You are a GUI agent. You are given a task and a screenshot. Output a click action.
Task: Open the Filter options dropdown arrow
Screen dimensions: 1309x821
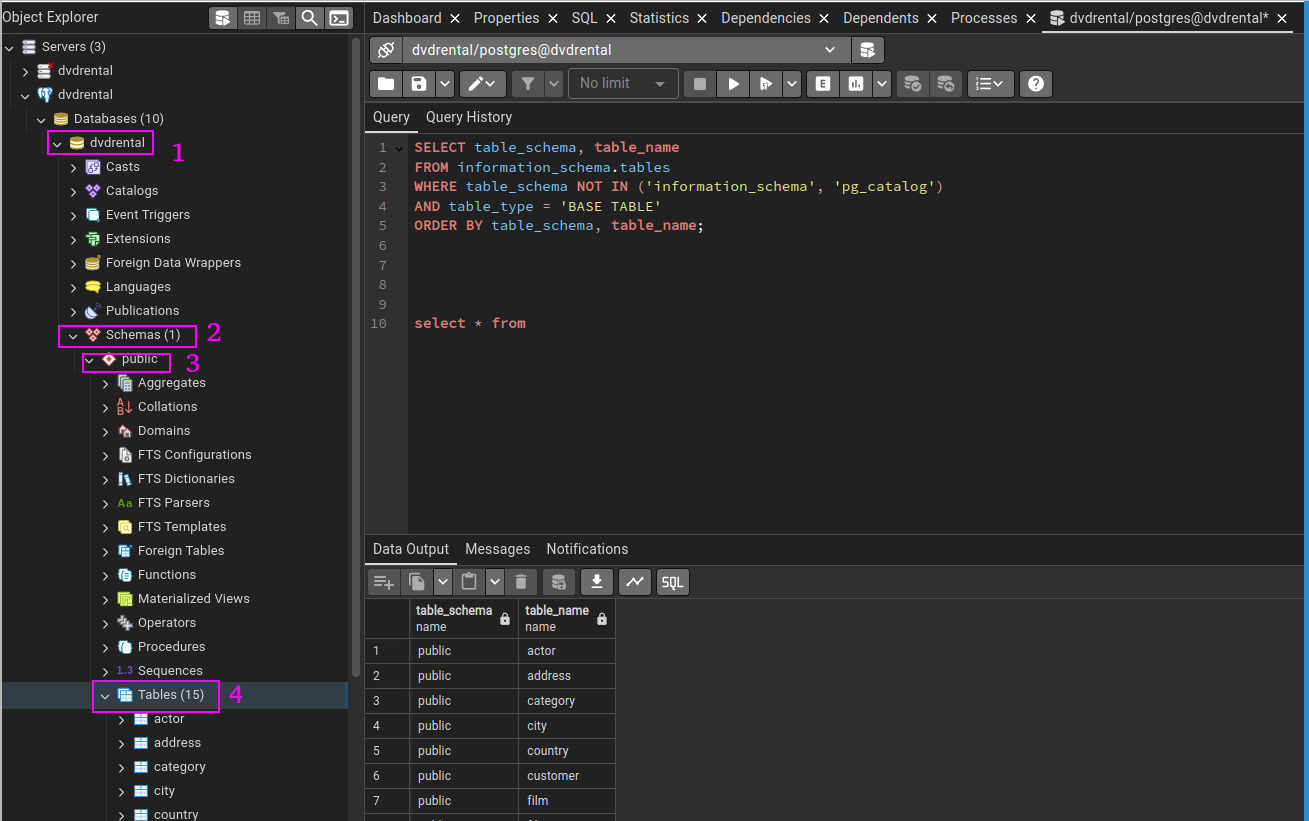[554, 84]
